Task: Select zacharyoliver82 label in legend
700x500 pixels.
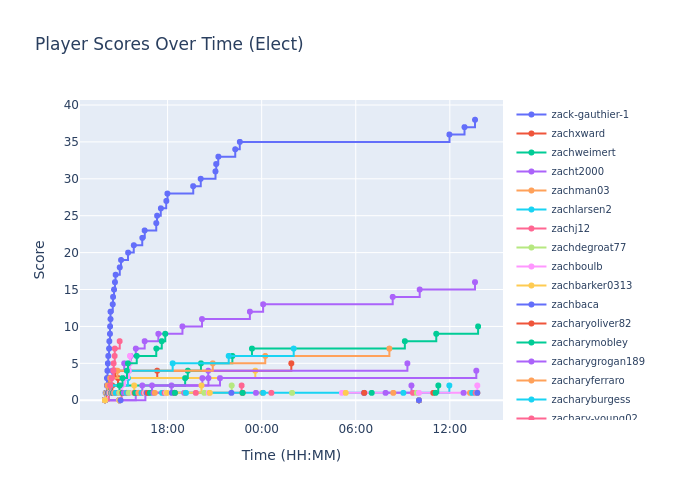Action: coord(591,324)
